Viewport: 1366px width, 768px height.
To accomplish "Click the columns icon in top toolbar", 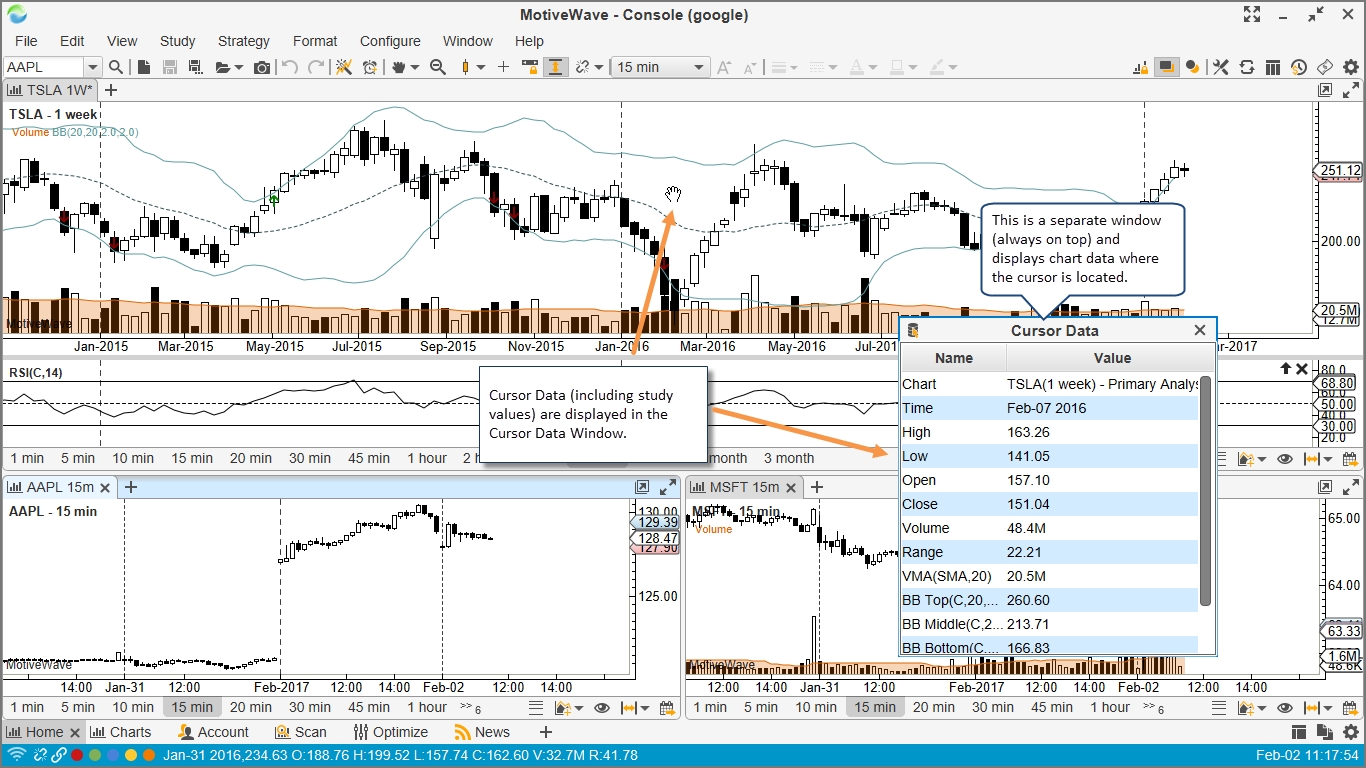I will click(x=1272, y=67).
